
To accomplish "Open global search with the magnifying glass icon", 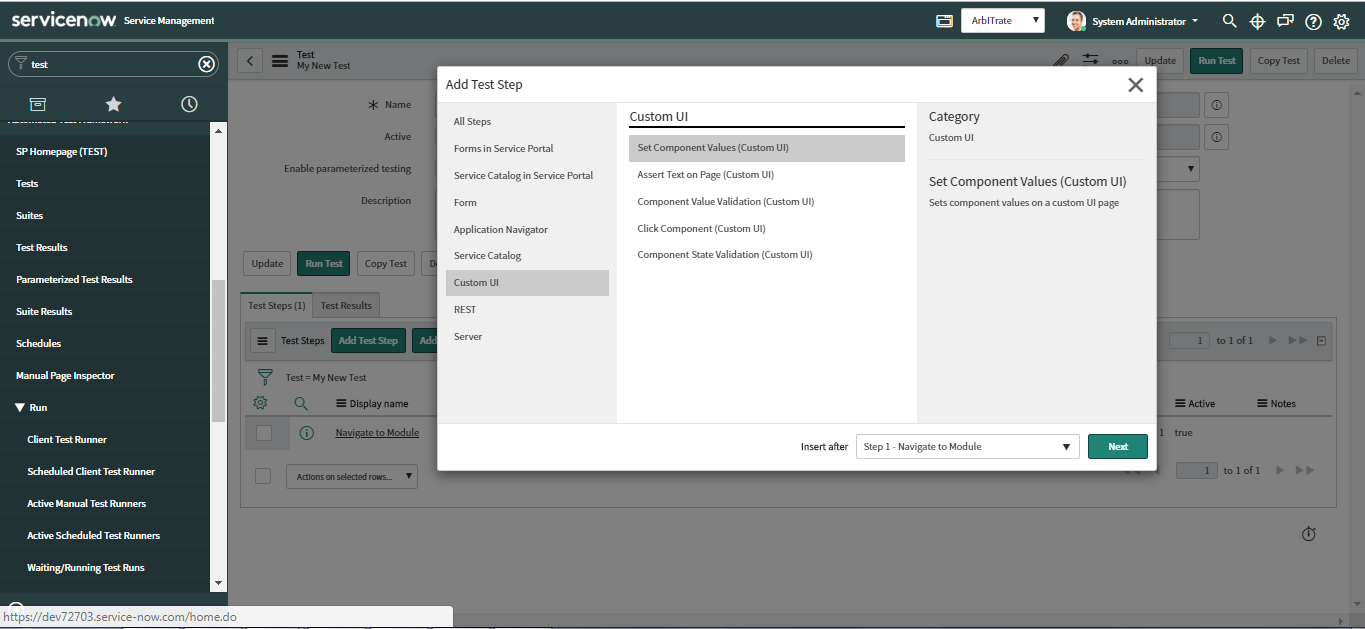I will click(x=1229, y=21).
